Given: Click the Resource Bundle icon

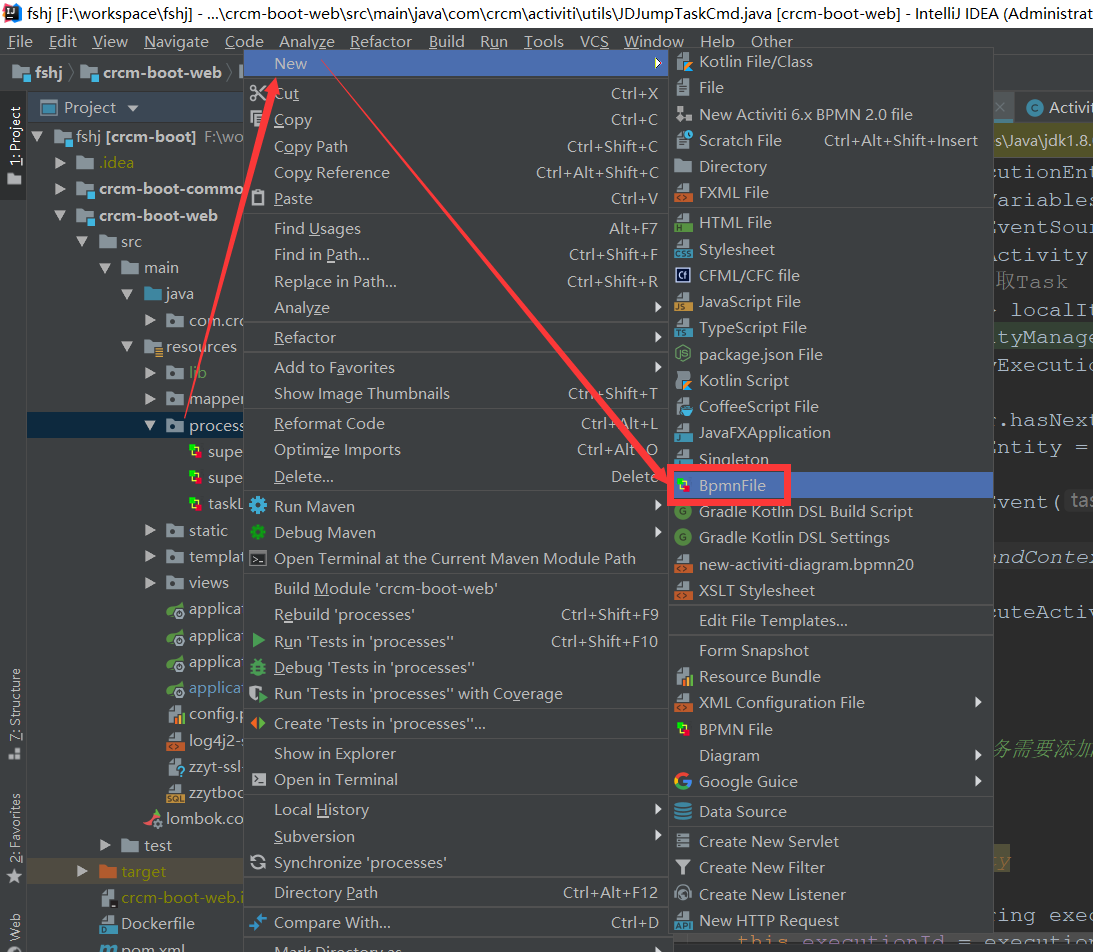Looking at the screenshot, I should 684,677.
